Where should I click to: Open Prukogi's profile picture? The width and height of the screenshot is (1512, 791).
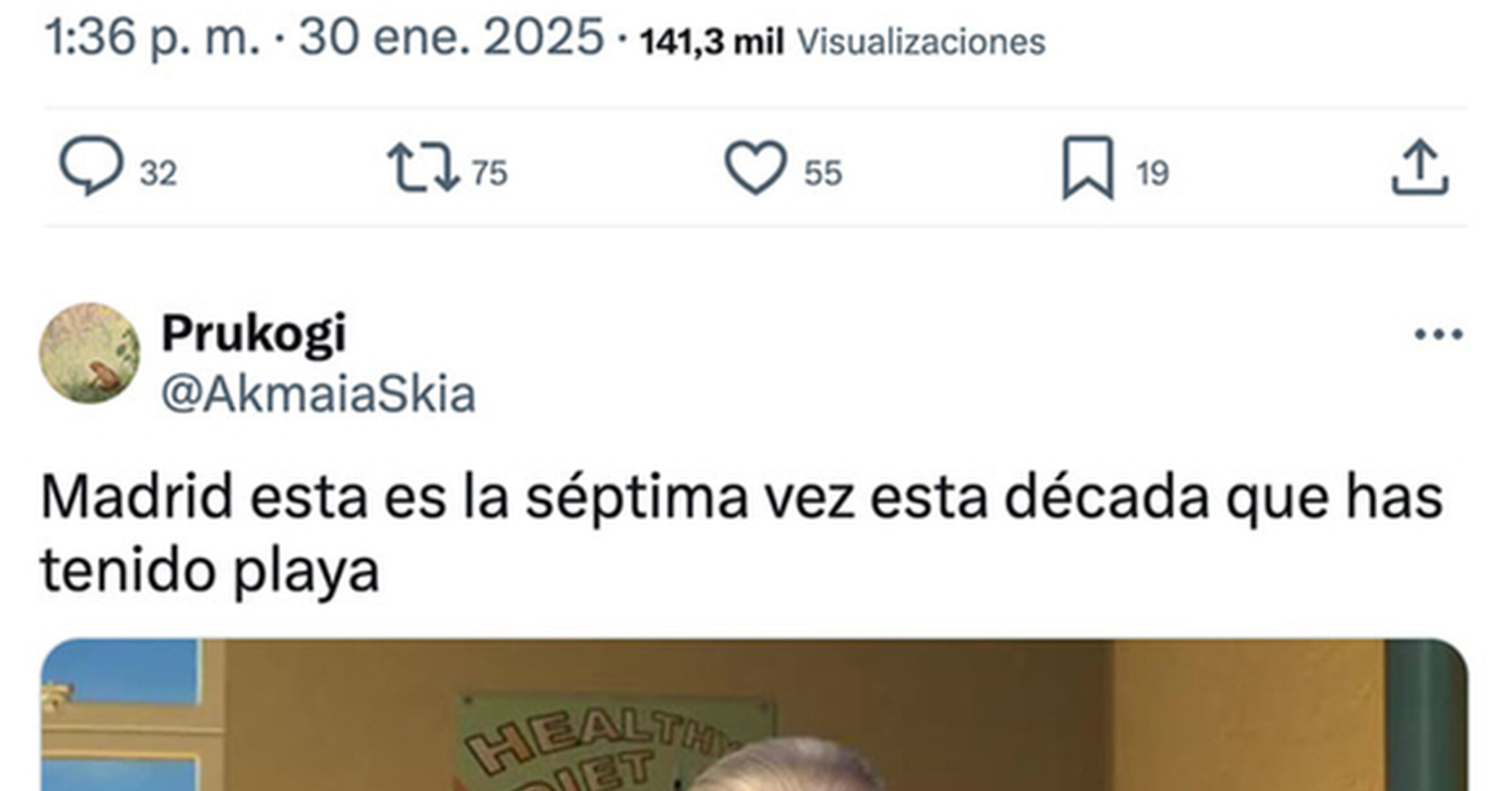point(89,353)
